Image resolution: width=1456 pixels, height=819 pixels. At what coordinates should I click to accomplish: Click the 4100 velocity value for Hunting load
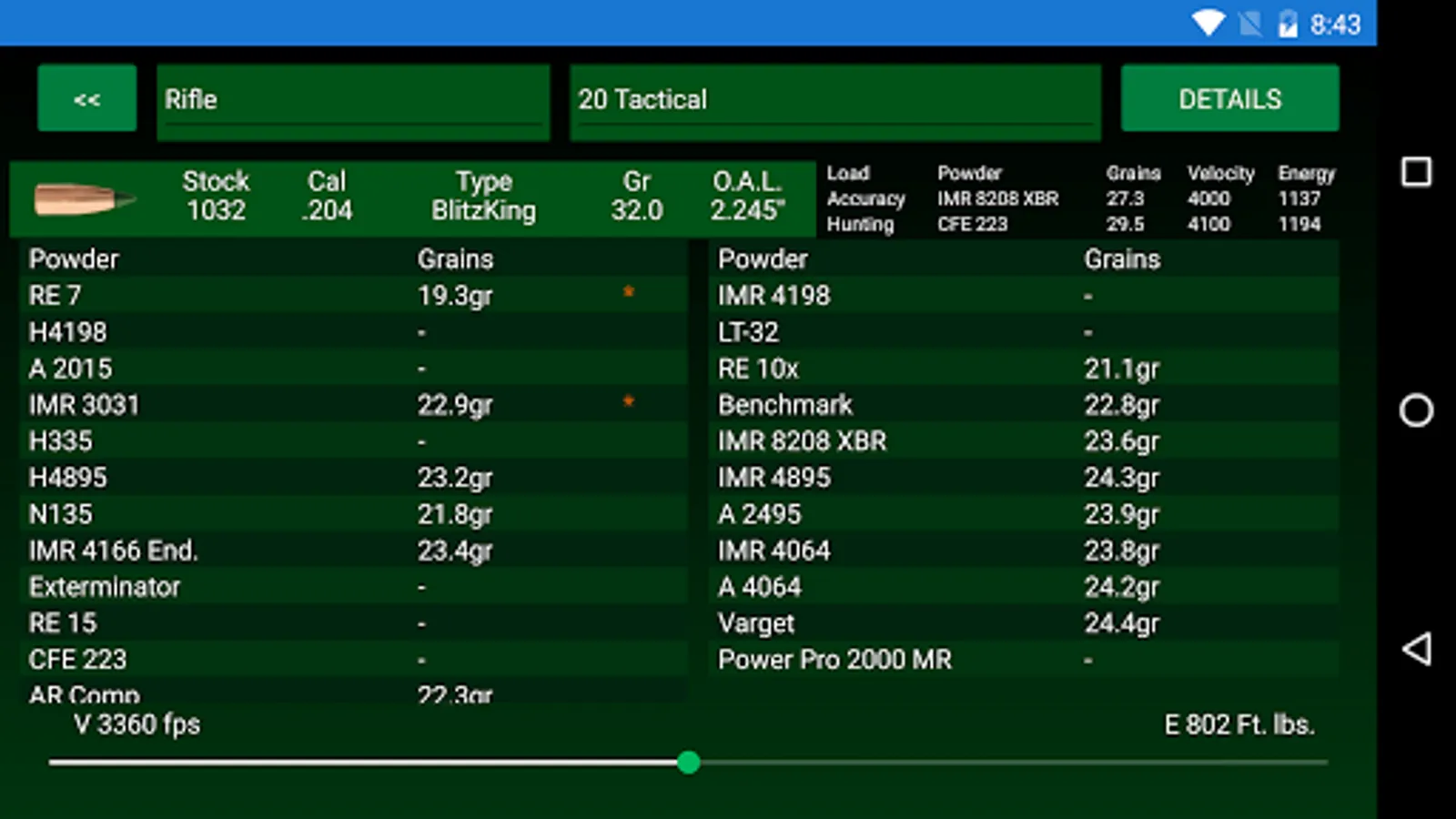1208,224
